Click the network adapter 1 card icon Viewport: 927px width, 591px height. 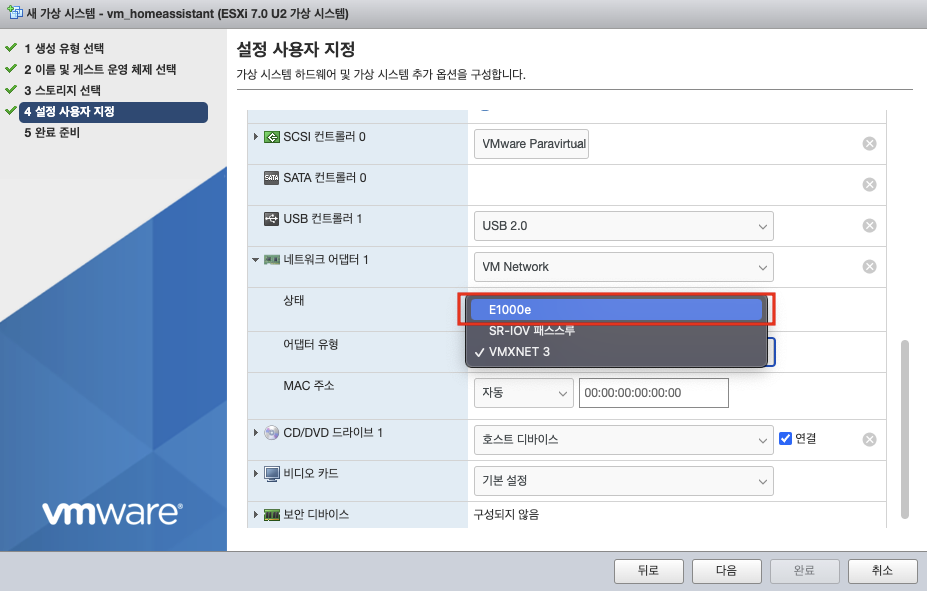coord(271,259)
